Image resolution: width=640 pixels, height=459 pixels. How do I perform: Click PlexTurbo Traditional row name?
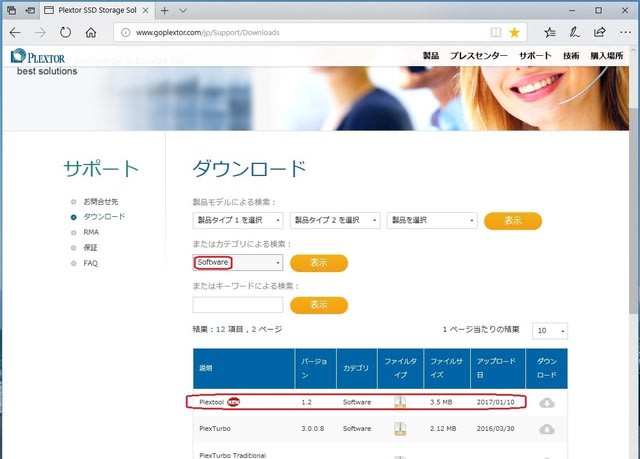pos(232,455)
